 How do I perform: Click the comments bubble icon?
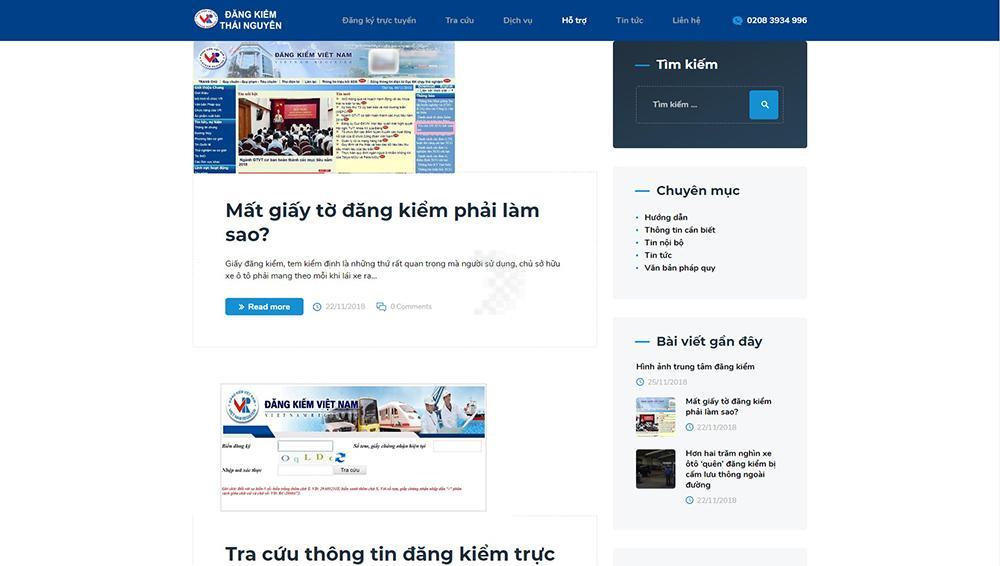point(381,307)
